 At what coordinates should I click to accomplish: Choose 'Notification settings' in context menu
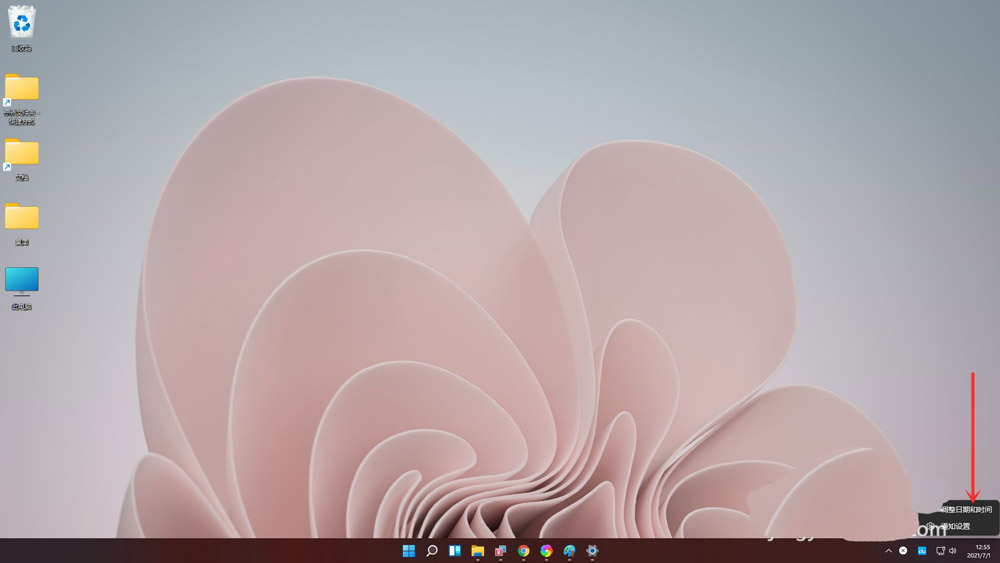[955, 526]
